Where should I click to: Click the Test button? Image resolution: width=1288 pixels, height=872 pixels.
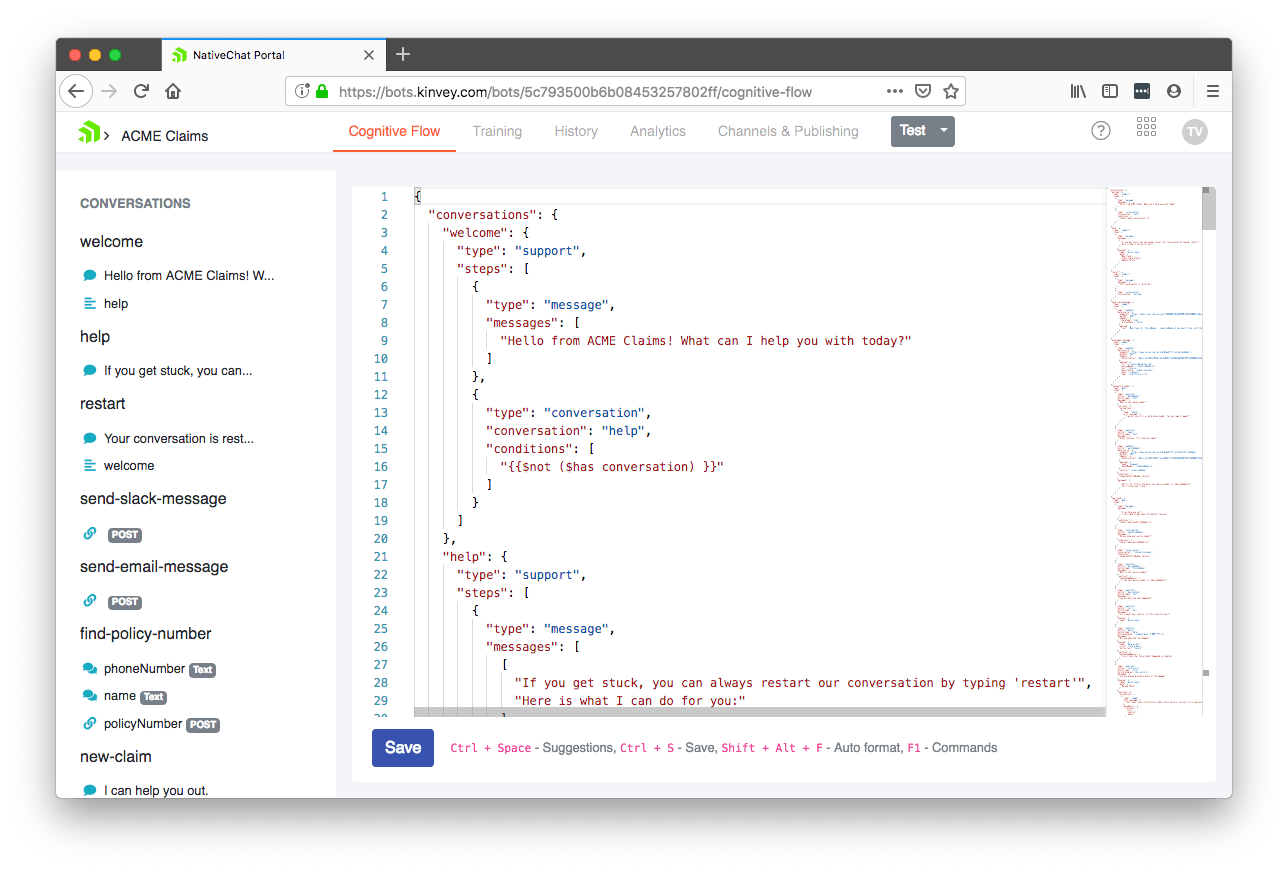tap(912, 131)
